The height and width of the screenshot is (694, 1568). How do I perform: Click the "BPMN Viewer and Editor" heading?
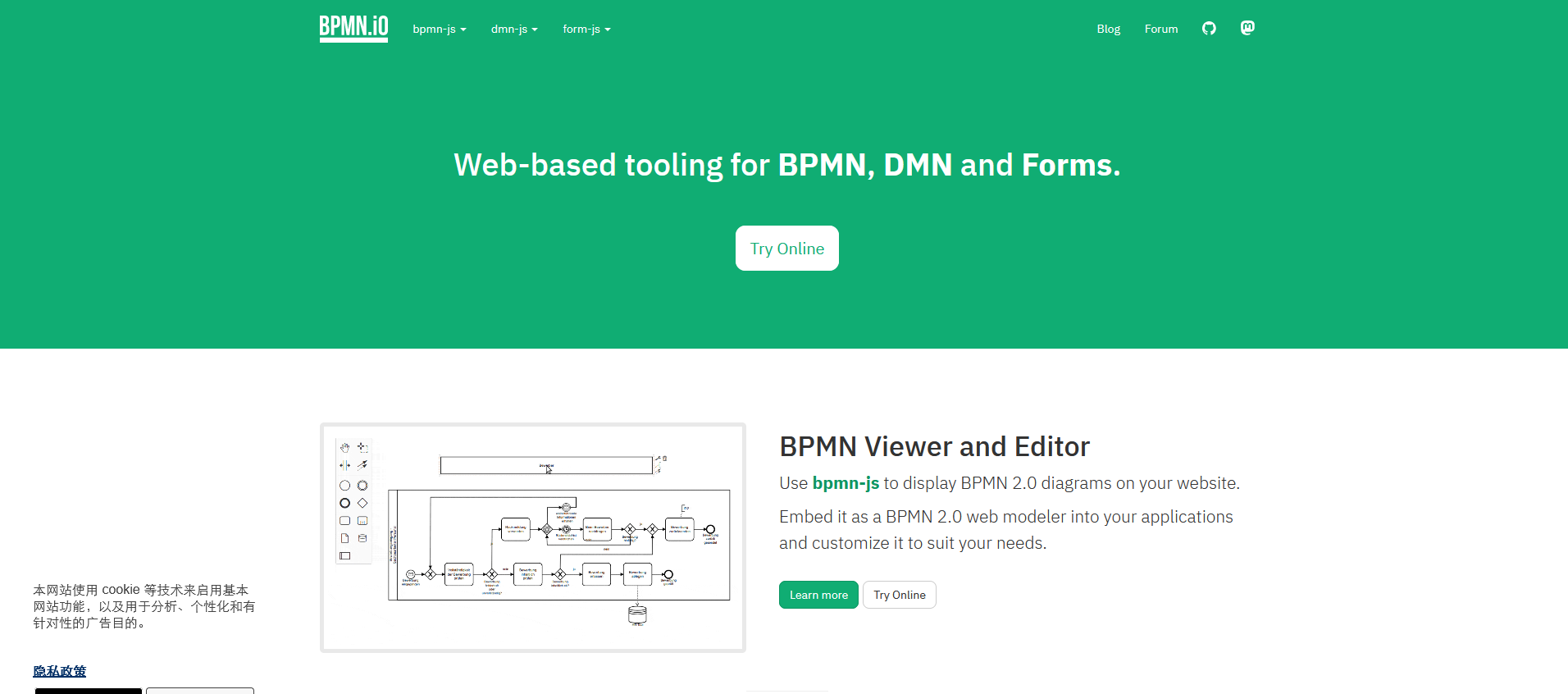coord(934,446)
